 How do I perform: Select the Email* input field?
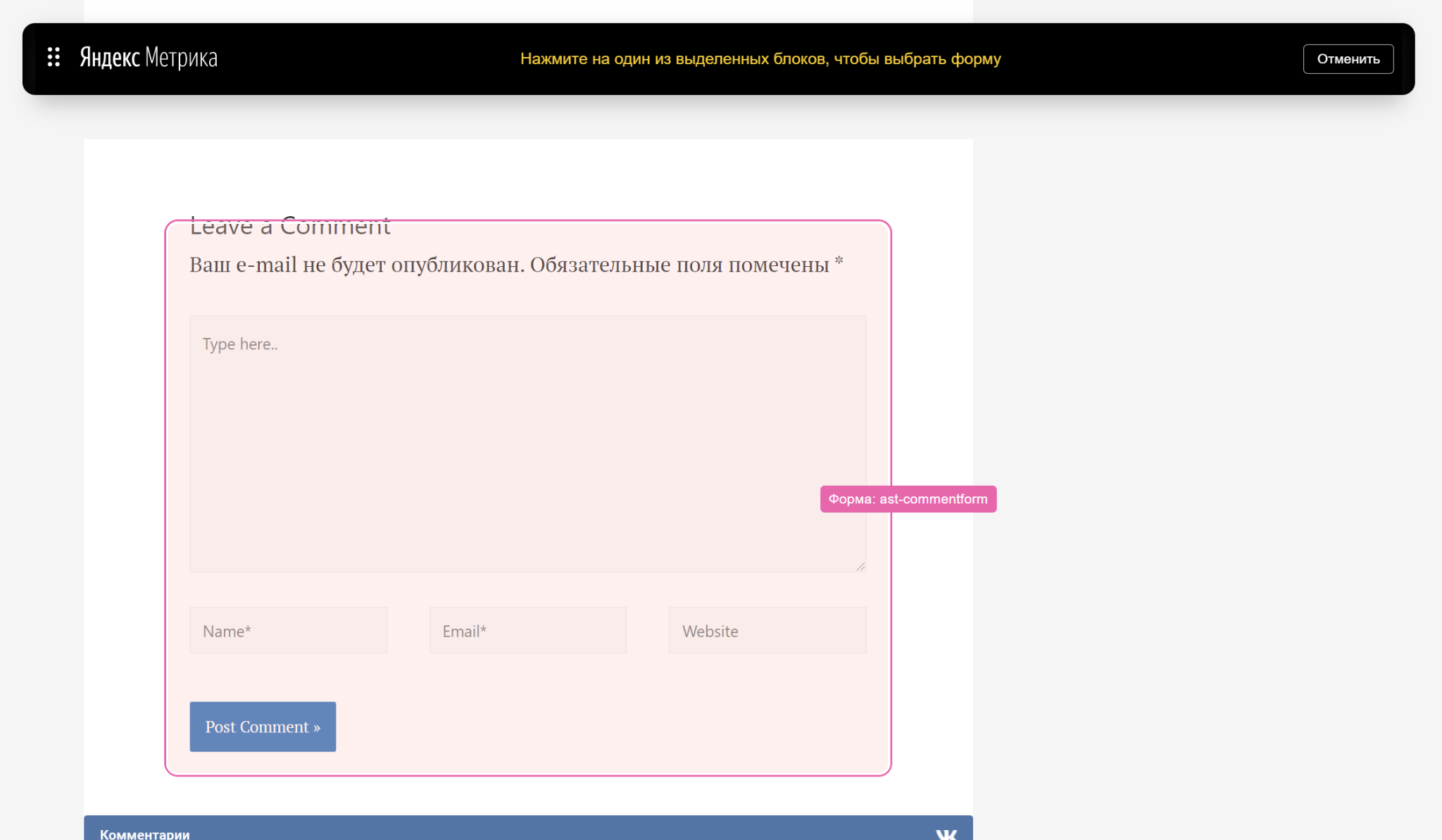pos(527,631)
